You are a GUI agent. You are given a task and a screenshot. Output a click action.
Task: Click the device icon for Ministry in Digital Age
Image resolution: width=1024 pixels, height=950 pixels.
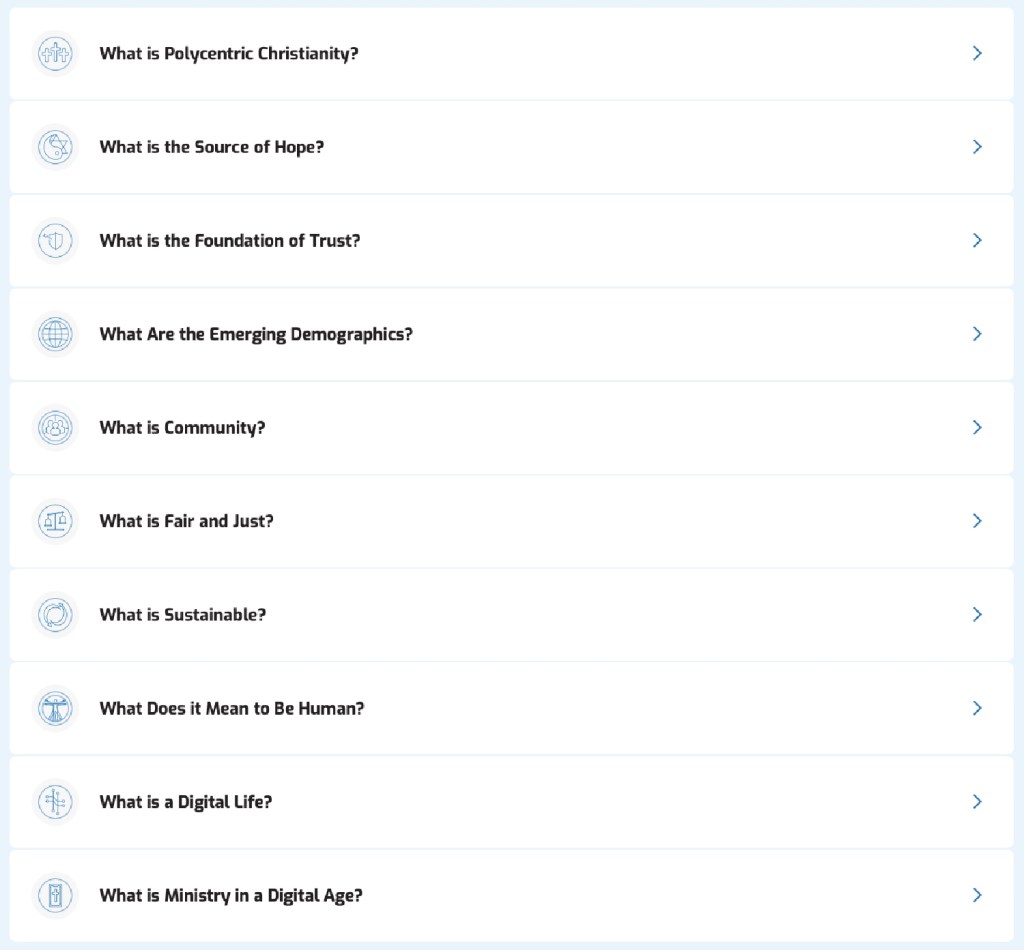point(55,895)
